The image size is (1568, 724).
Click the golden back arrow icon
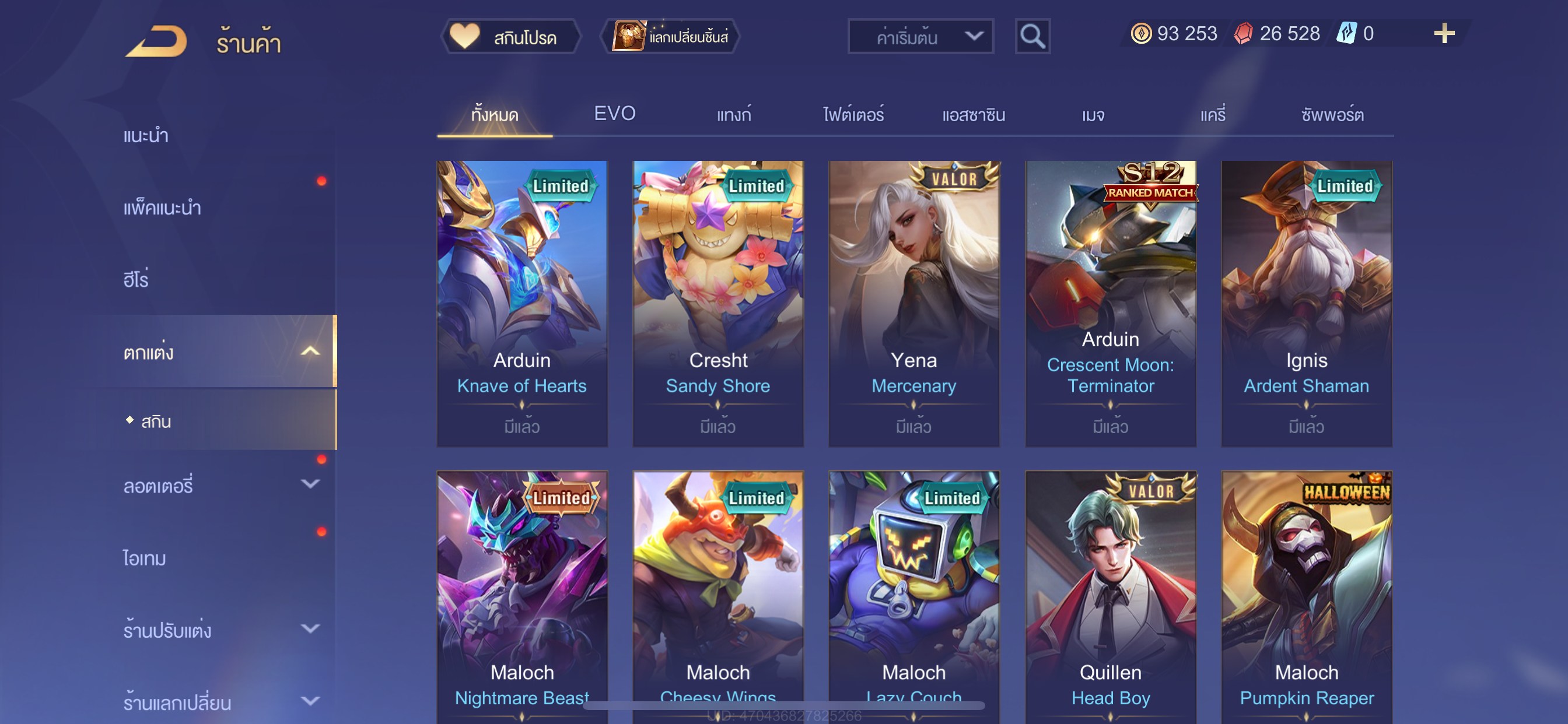click(157, 41)
